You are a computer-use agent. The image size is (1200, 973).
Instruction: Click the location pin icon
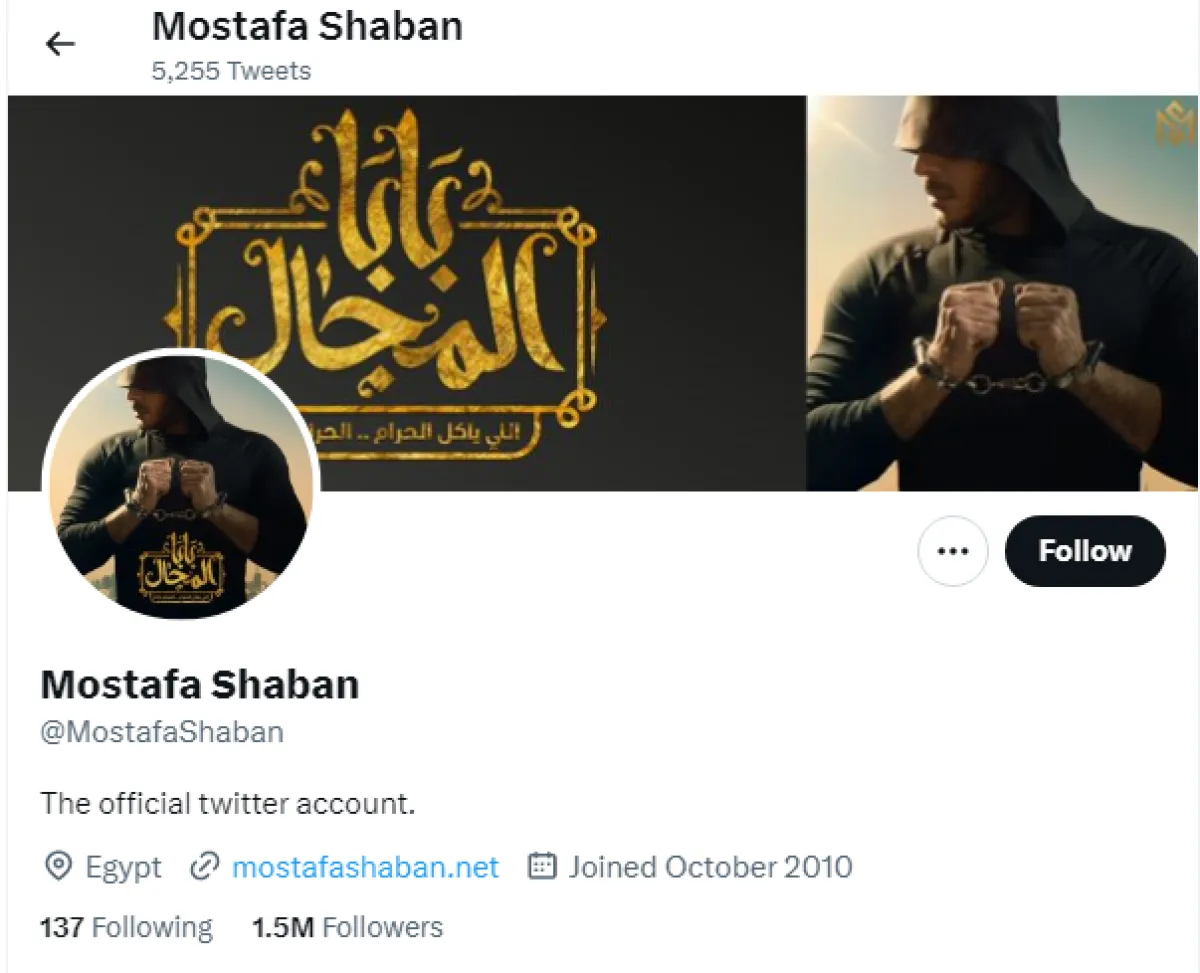pyautogui.click(x=58, y=866)
